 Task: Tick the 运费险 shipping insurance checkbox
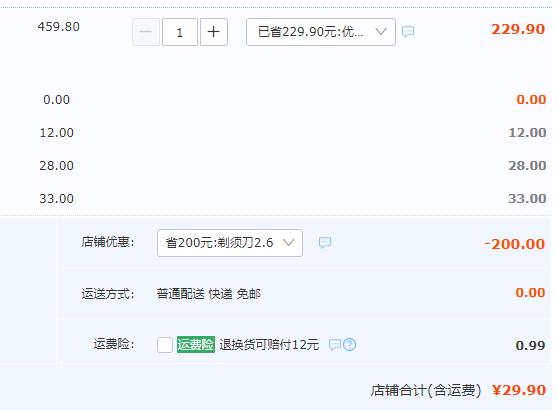(x=165, y=345)
